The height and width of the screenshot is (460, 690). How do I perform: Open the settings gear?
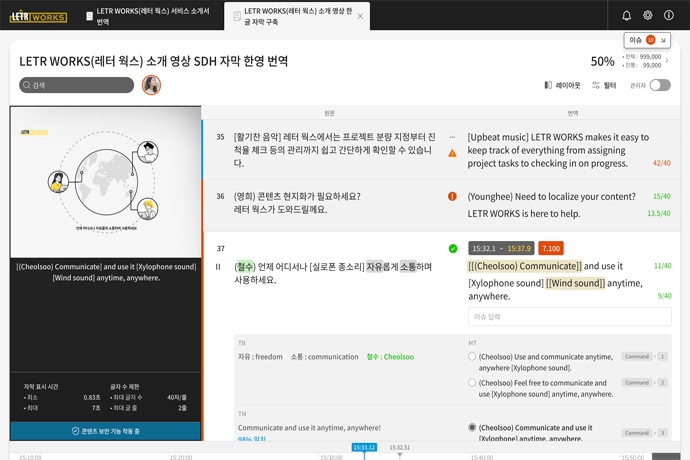point(648,15)
